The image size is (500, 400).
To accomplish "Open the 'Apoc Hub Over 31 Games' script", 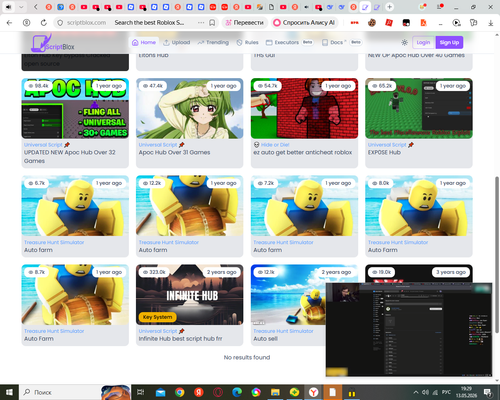I will pos(174,152).
